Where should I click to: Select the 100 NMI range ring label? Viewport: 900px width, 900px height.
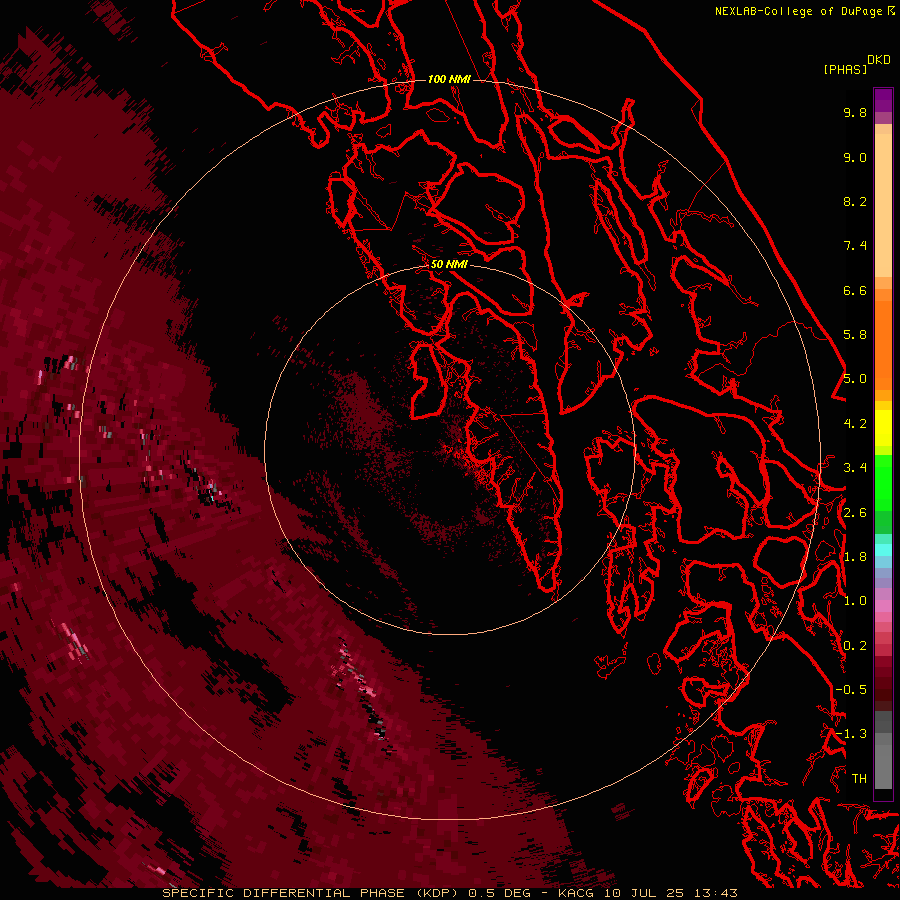click(x=449, y=79)
